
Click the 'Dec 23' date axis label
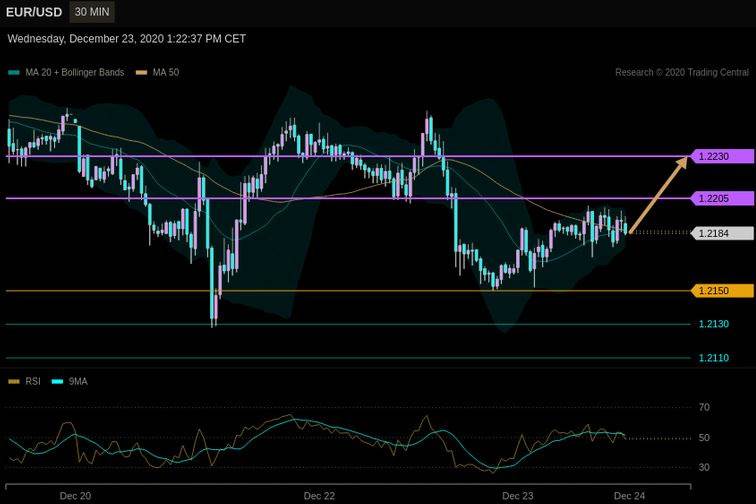[518, 496]
